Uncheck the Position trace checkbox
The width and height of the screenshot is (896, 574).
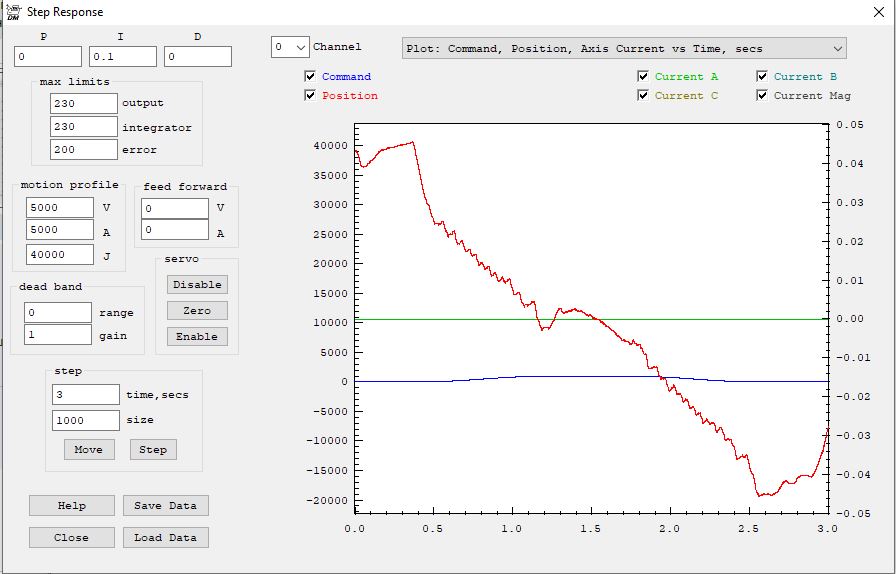(311, 96)
